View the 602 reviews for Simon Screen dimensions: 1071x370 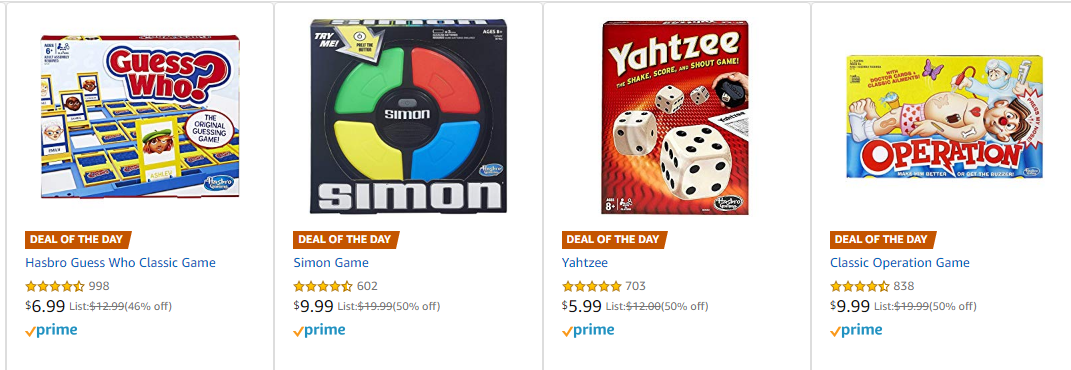click(367, 286)
